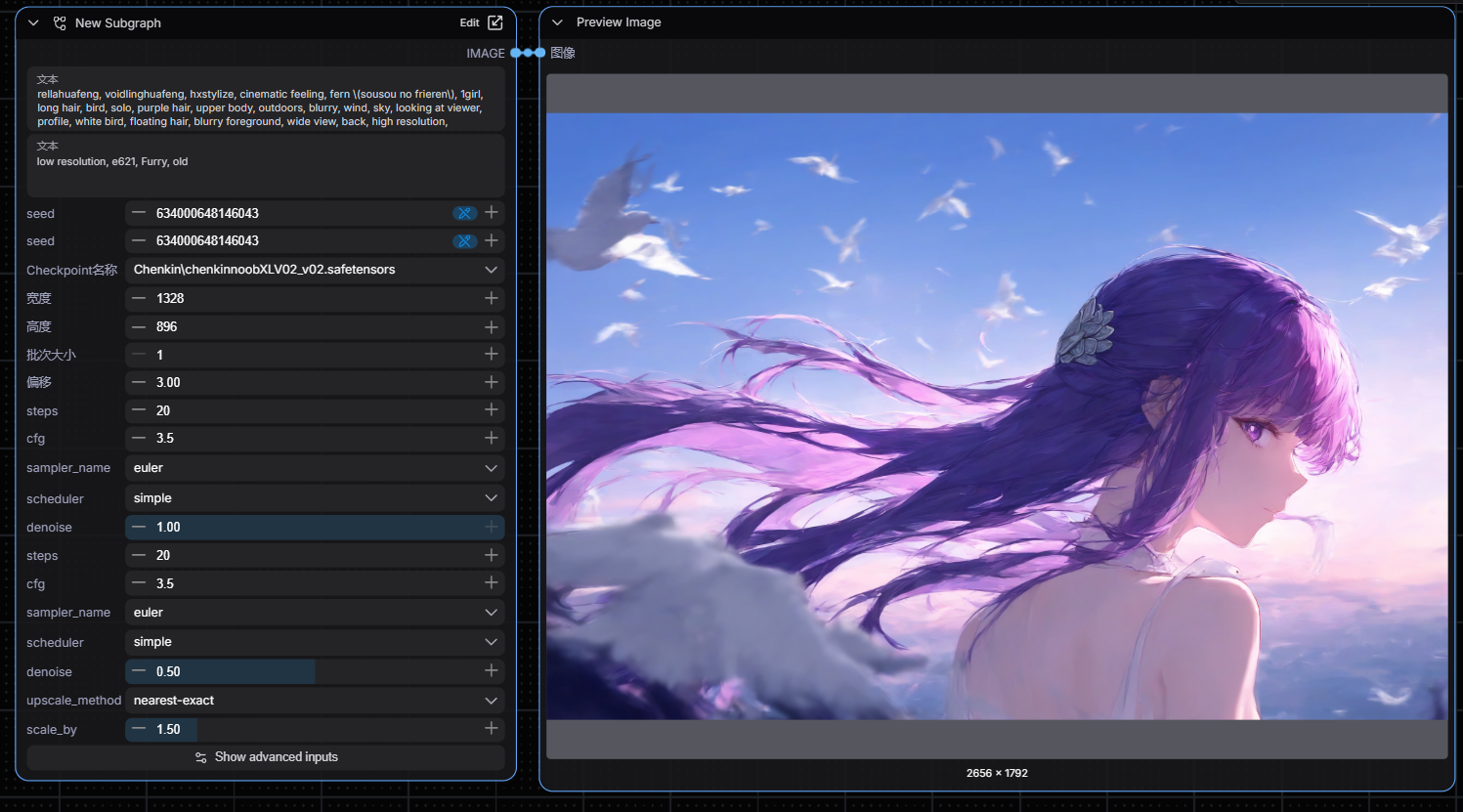Decrease the second seed value
1463x812 pixels.
pos(139,240)
